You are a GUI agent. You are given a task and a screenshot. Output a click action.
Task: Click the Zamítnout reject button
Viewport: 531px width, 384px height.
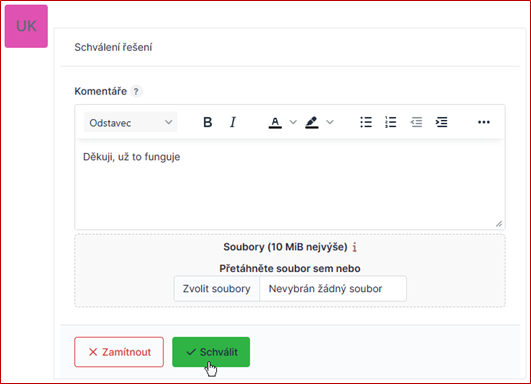tap(119, 352)
